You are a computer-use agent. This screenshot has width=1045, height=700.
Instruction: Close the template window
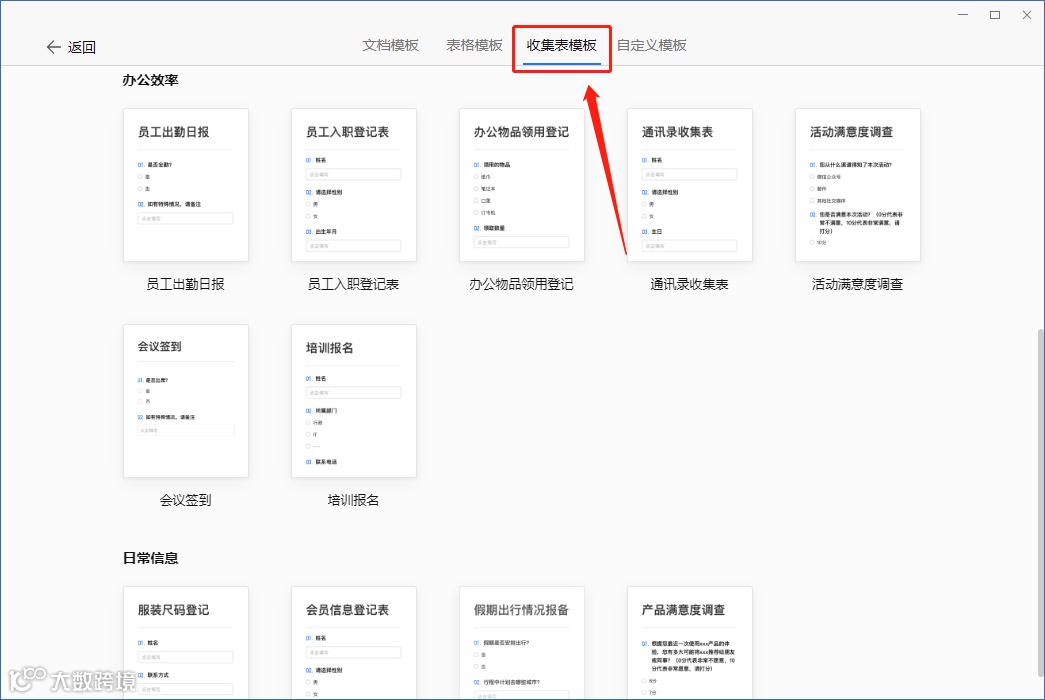(x=1027, y=15)
